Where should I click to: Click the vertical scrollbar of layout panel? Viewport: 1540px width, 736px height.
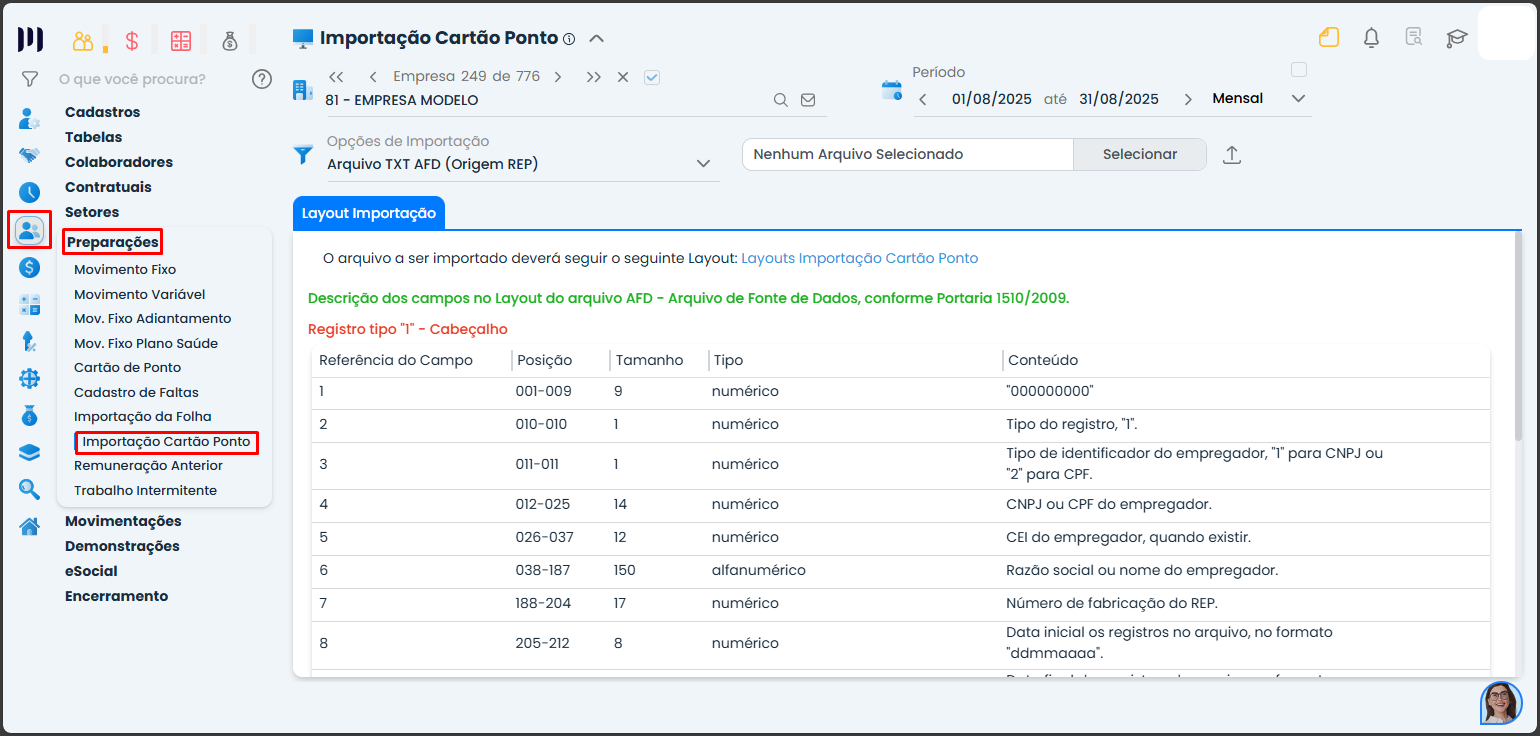click(1518, 340)
